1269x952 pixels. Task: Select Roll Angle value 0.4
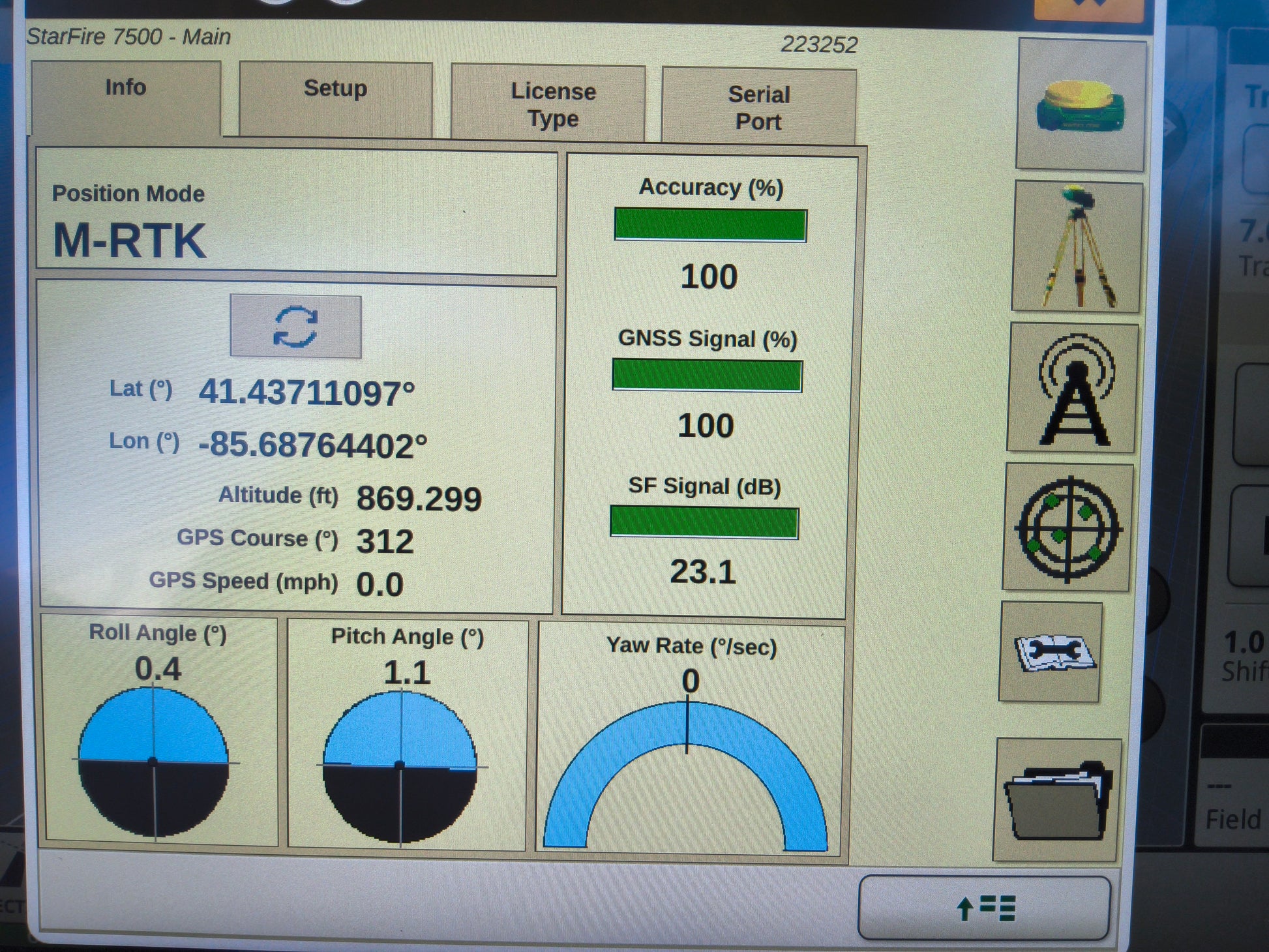coord(158,669)
